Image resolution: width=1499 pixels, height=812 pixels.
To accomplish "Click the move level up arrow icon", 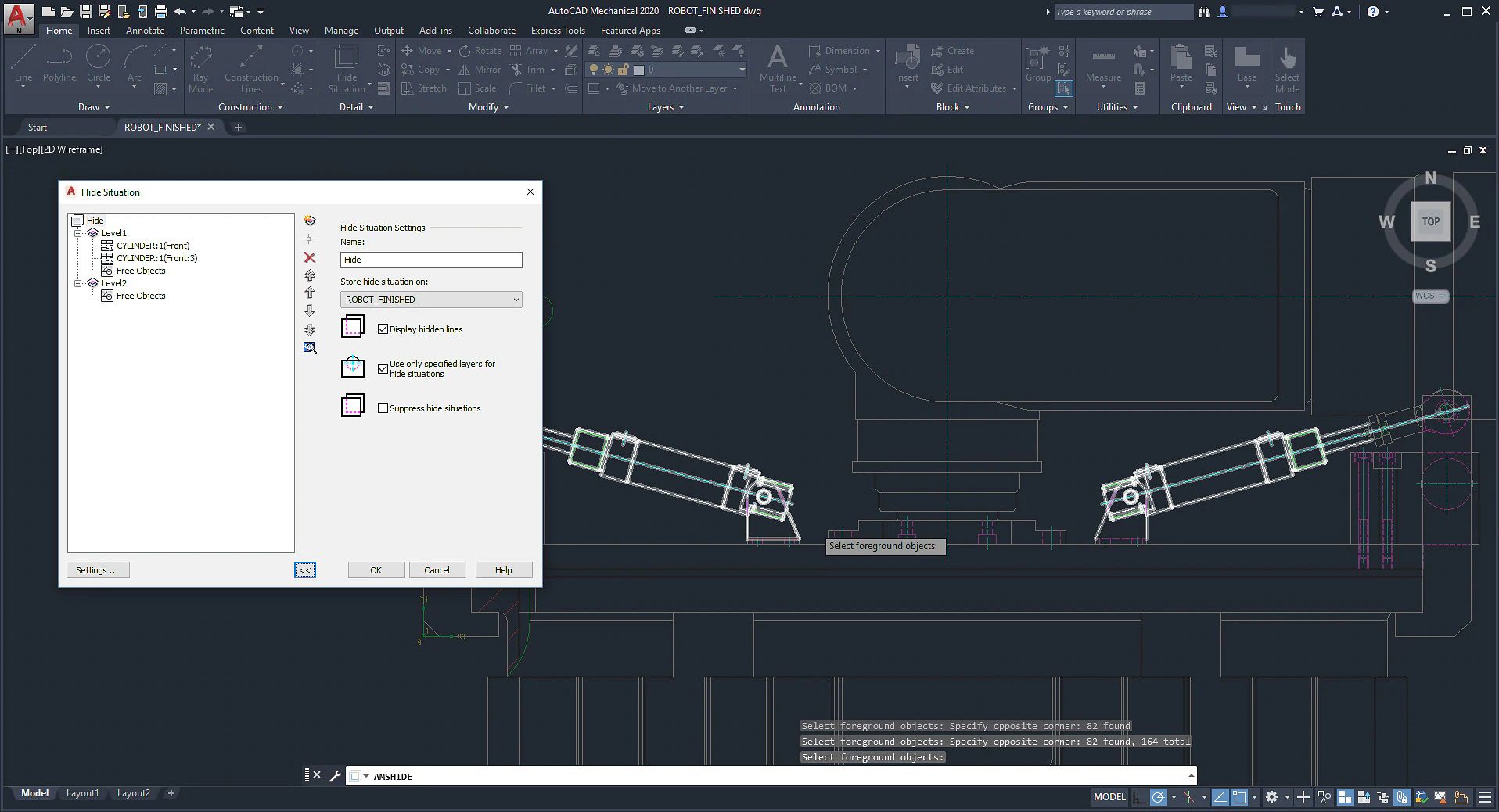I will tap(310, 293).
